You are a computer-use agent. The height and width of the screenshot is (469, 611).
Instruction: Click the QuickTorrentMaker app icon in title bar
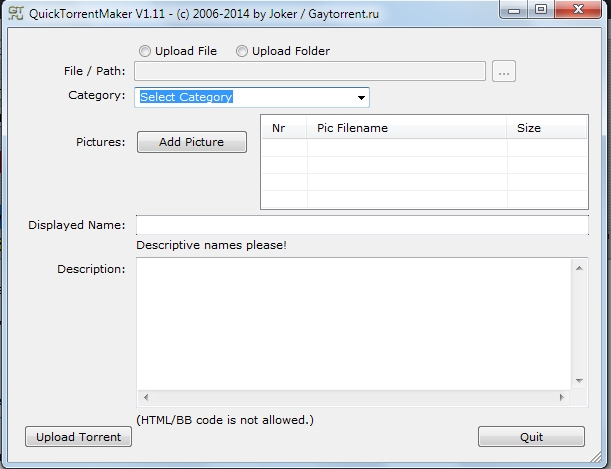(x=14, y=10)
